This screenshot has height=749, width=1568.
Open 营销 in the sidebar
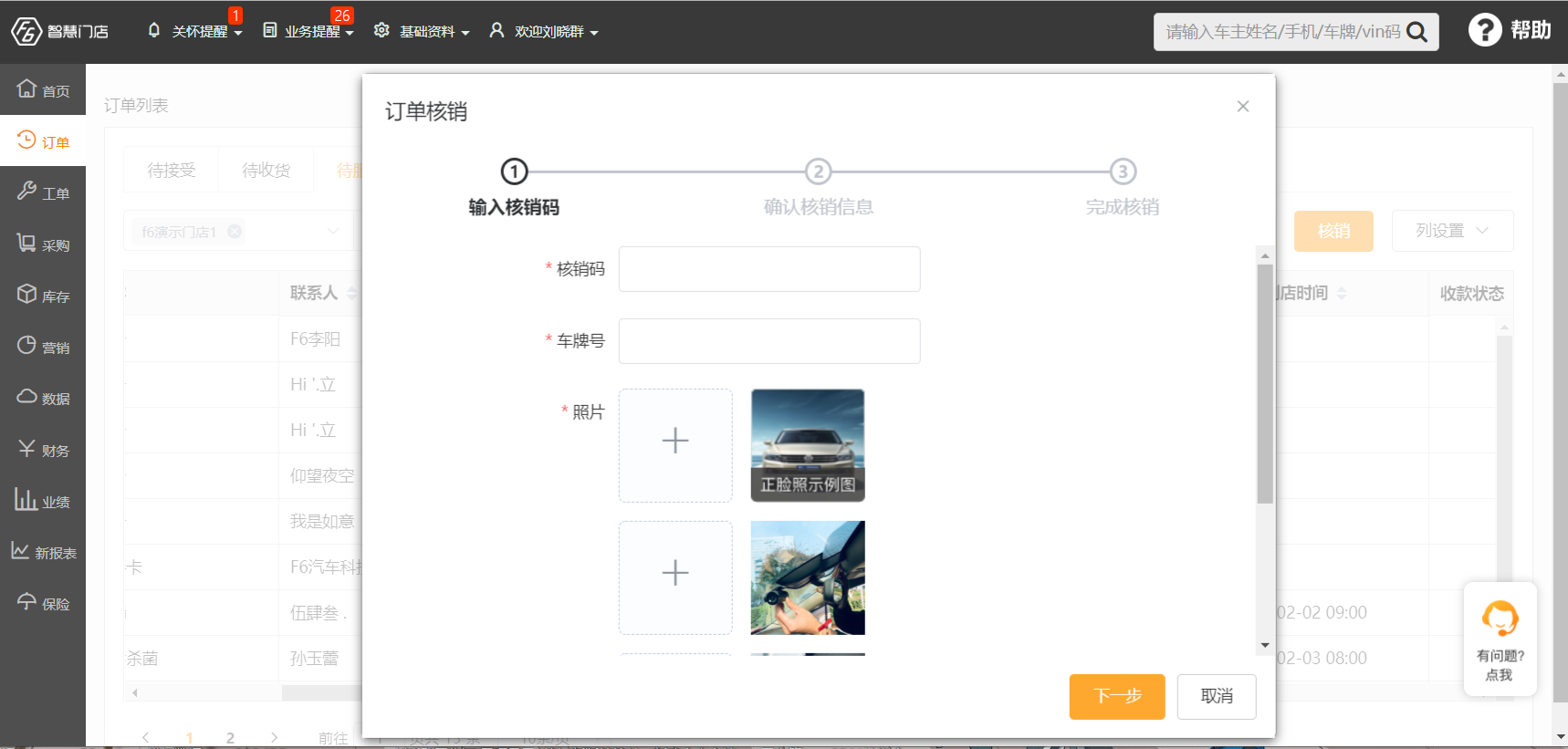(43, 346)
